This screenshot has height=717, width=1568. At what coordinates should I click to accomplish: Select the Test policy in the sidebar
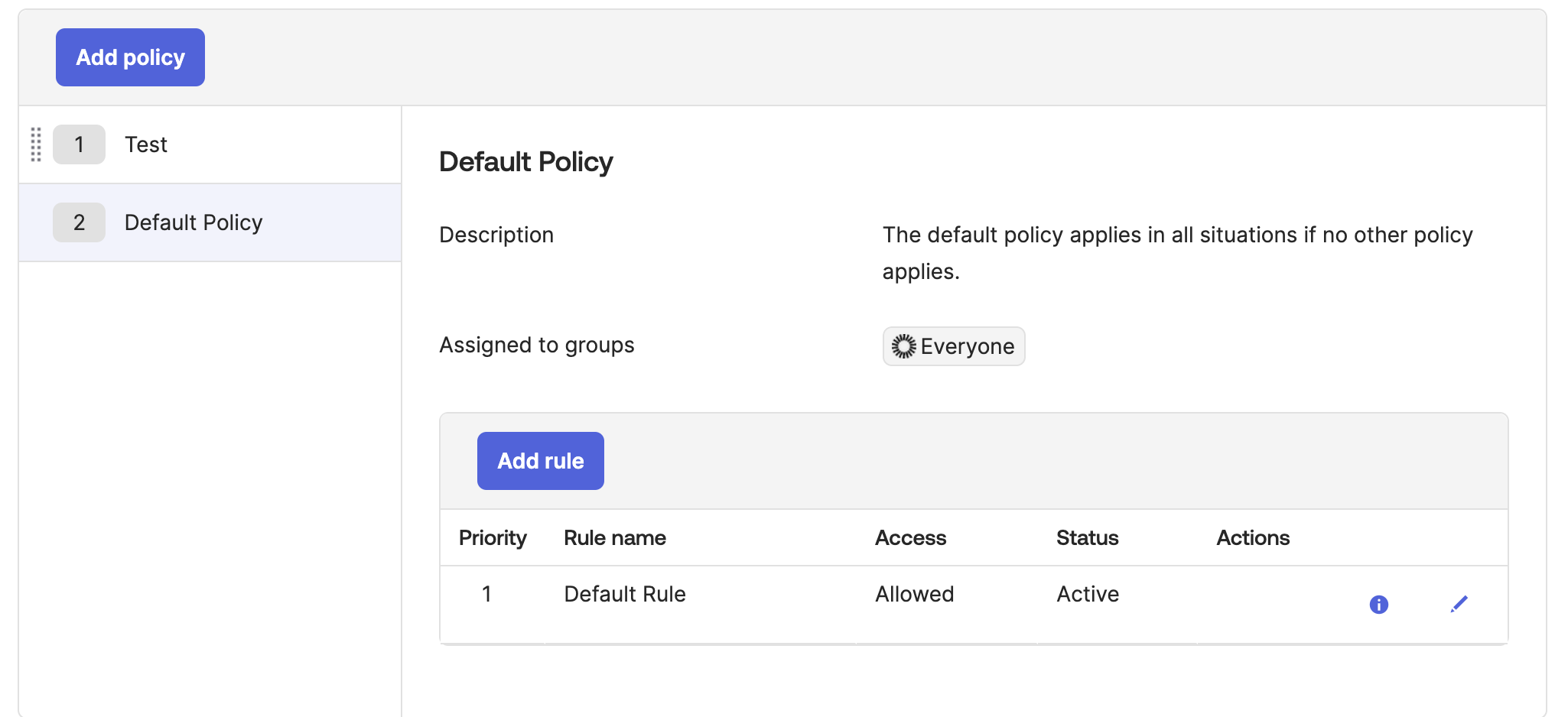pyautogui.click(x=145, y=144)
